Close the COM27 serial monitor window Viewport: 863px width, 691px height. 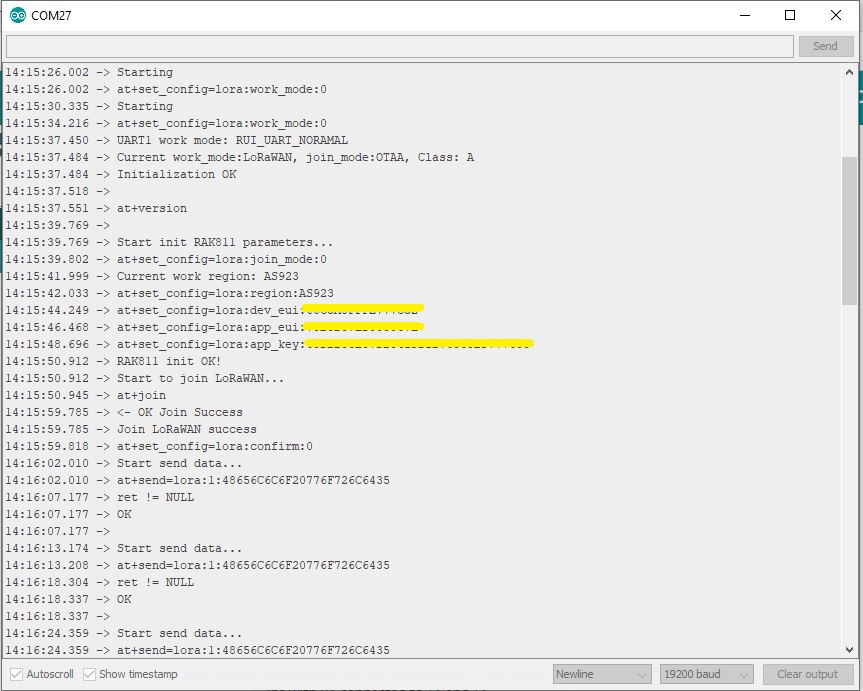(x=836, y=15)
